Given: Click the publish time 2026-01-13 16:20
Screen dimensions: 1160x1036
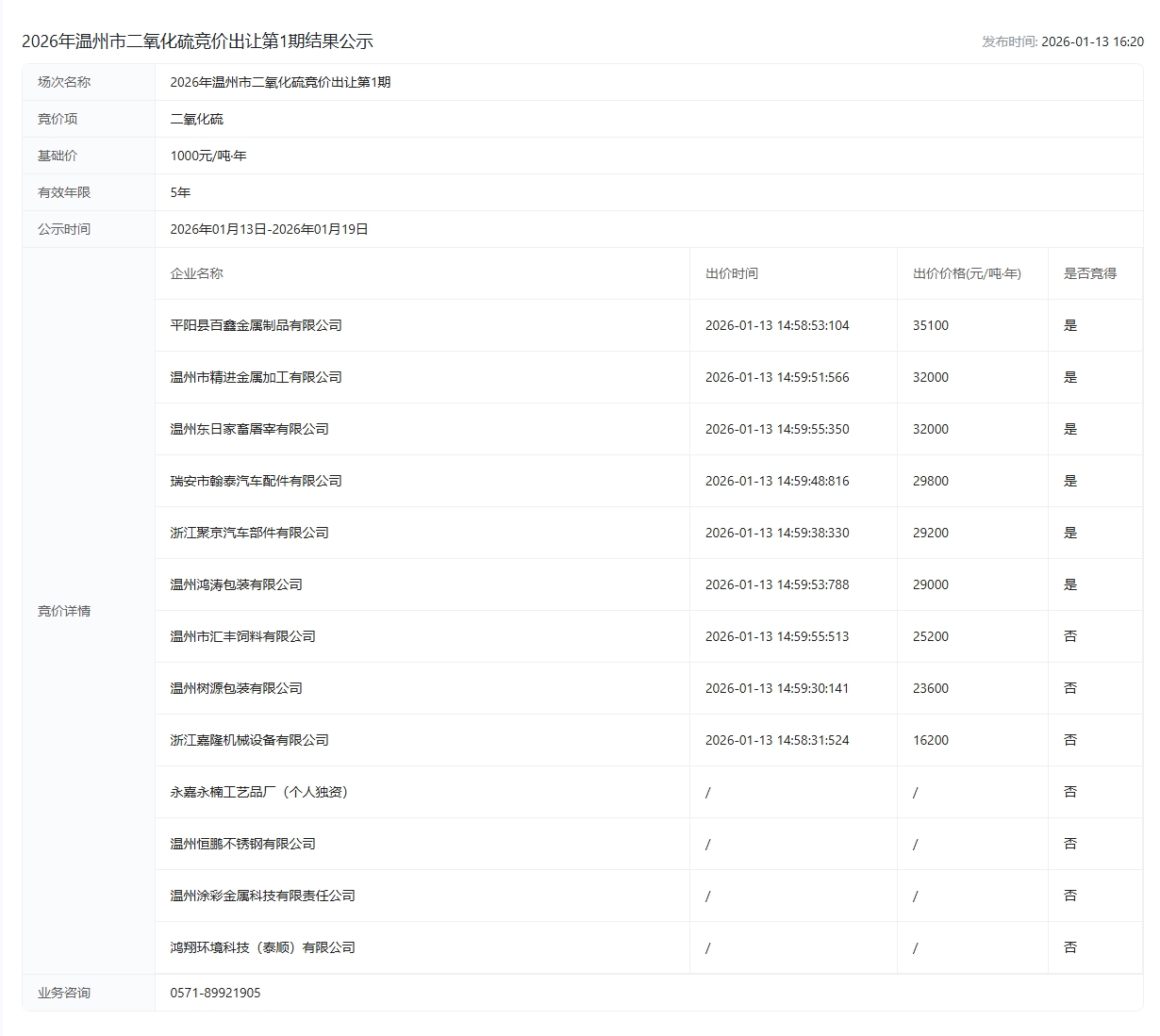Looking at the screenshot, I should click(1091, 42).
